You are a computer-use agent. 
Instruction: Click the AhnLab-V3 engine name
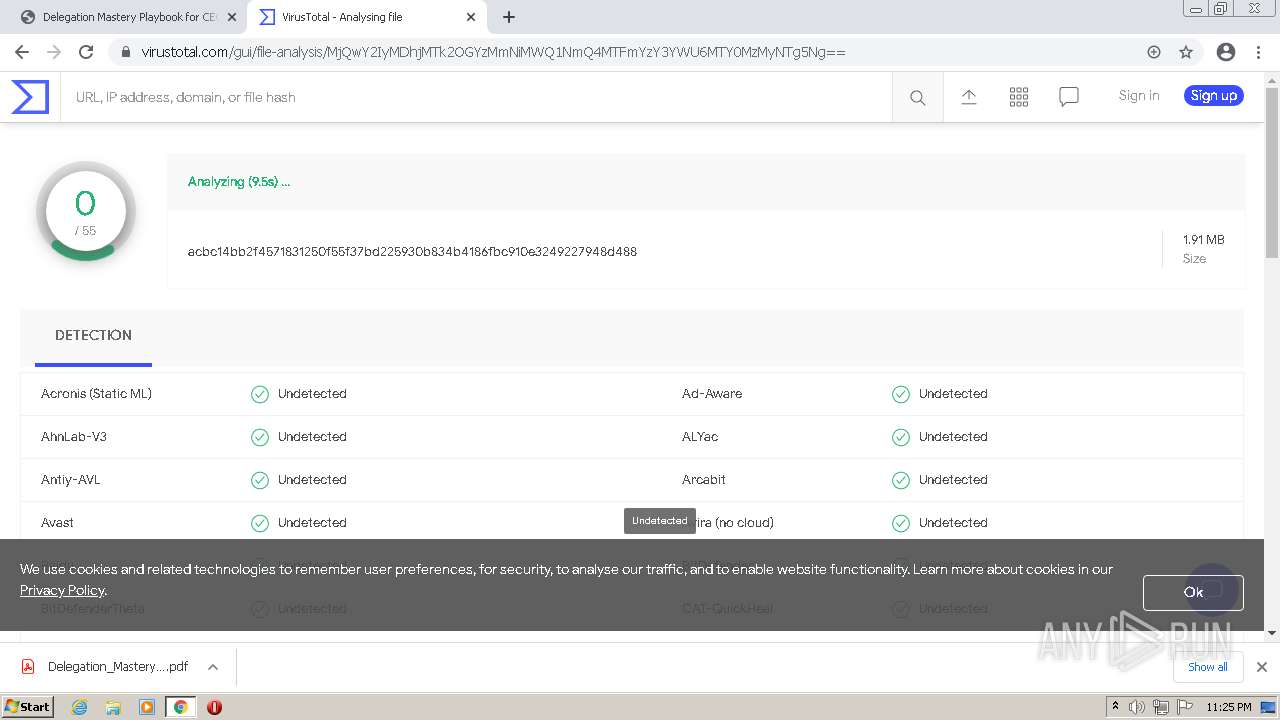pyautogui.click(x=74, y=437)
